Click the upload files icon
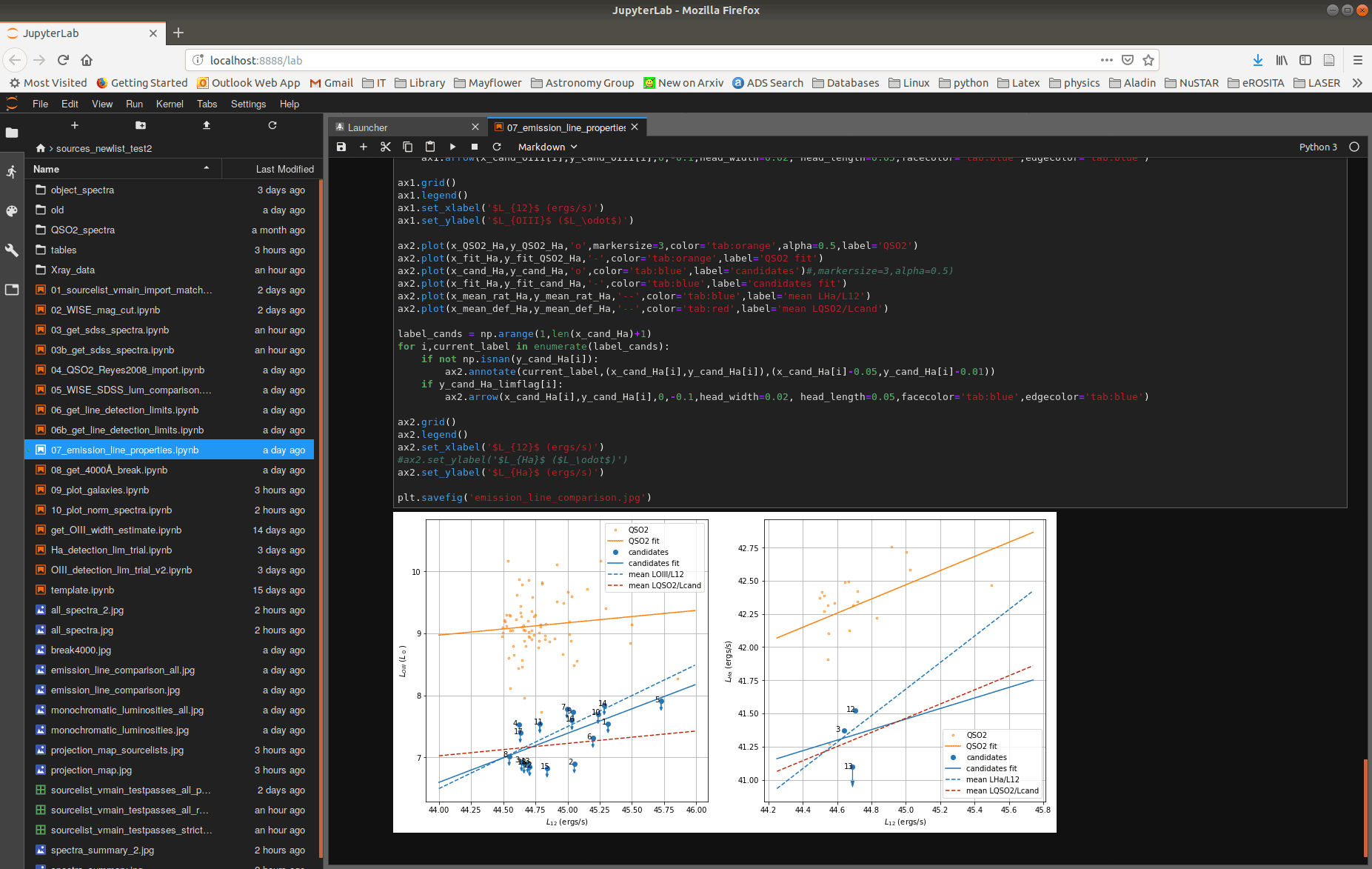Screen dimensions: 1372x869 click(207, 125)
